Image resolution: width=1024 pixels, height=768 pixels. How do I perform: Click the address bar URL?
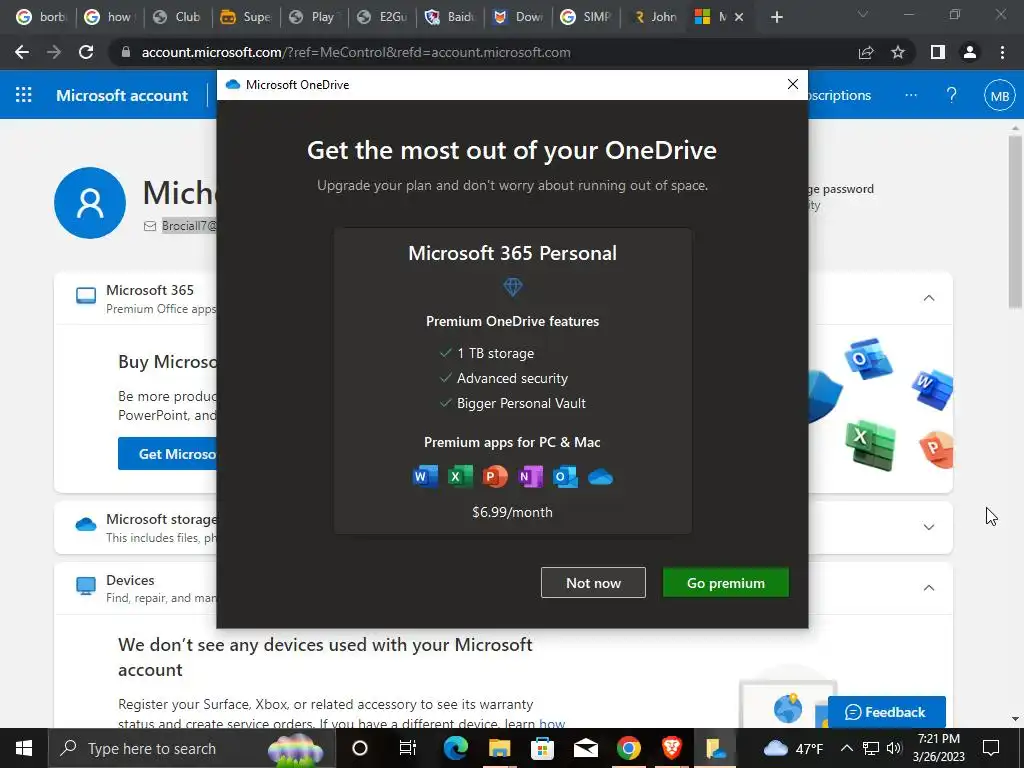click(356, 52)
